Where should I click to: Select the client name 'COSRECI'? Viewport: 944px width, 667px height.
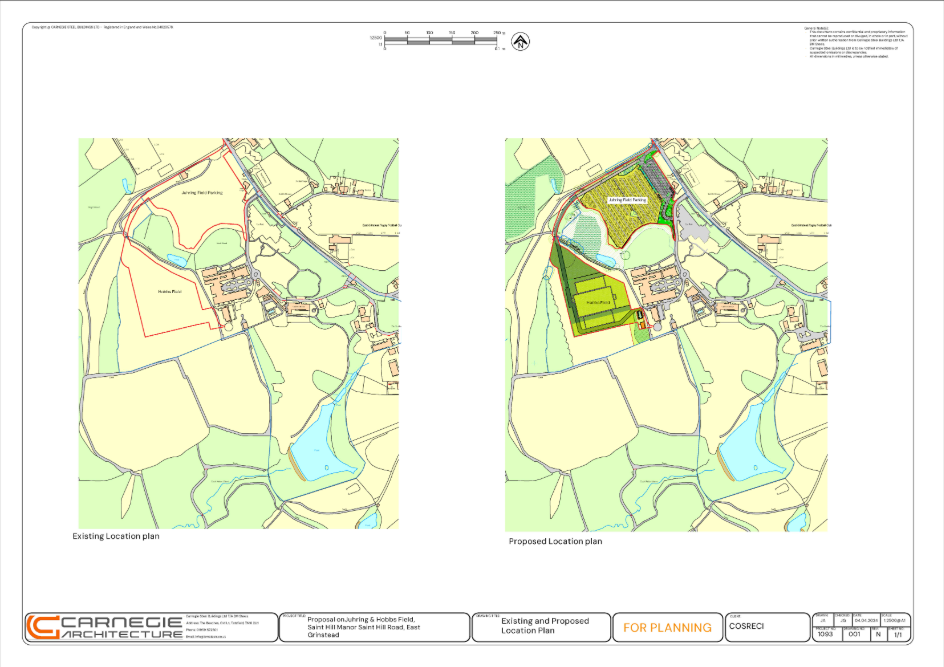(x=746, y=626)
